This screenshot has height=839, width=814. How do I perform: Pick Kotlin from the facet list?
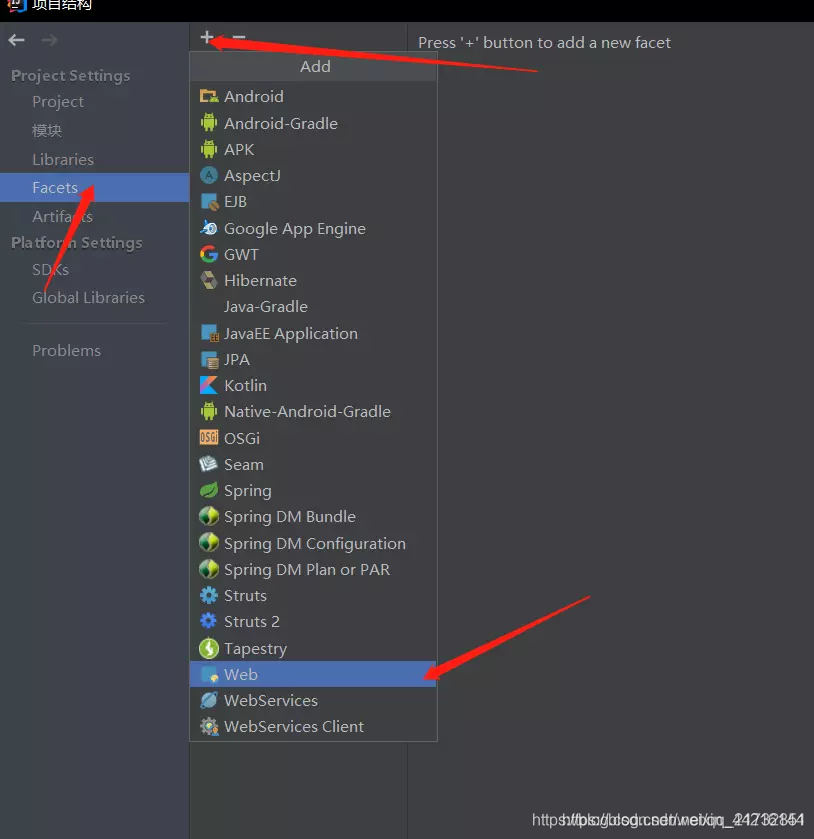click(314, 385)
